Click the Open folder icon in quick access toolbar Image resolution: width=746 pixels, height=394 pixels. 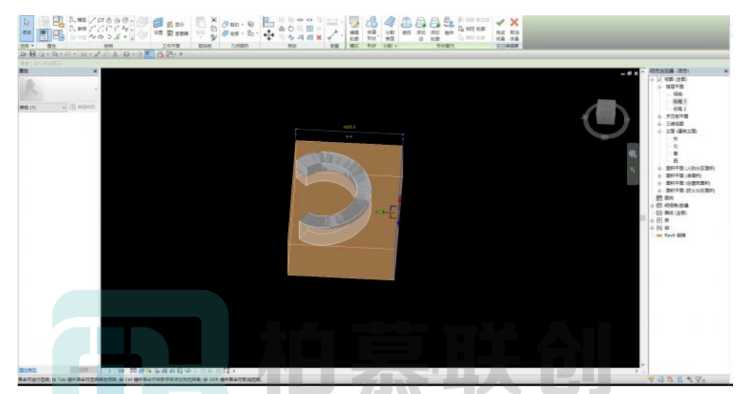(x=23, y=54)
